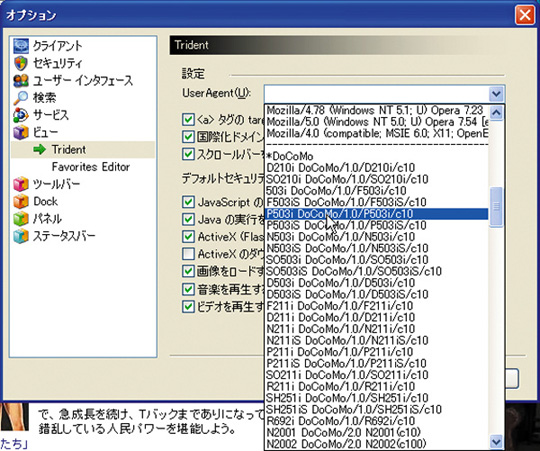Click the Client (クライアント) category icon
The width and height of the screenshot is (540, 451).
pyautogui.click(x=21, y=46)
